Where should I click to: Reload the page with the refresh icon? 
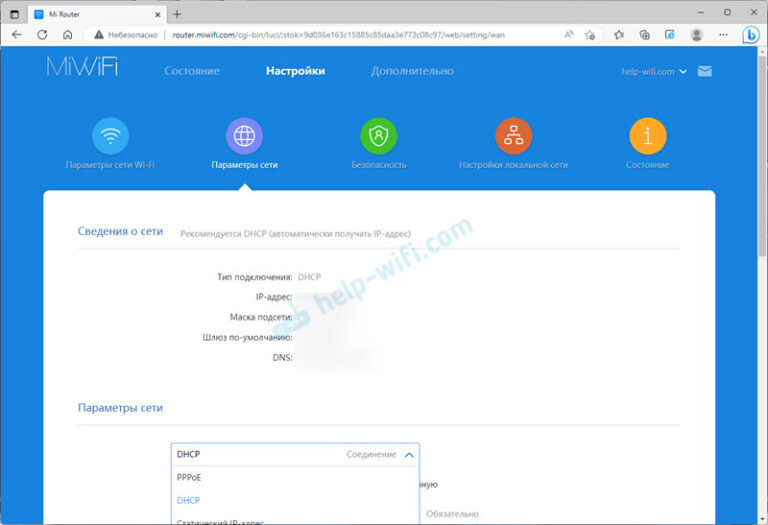(x=42, y=35)
